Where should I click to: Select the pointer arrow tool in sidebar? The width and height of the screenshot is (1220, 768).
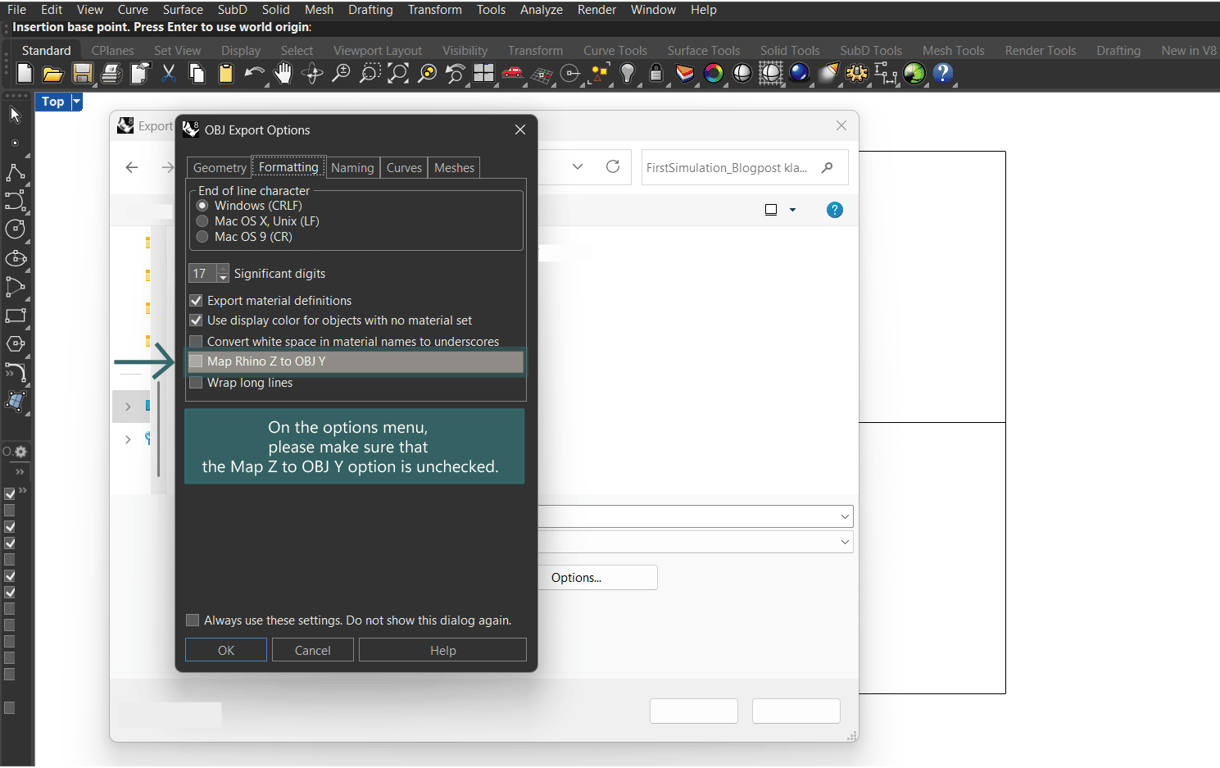click(15, 115)
